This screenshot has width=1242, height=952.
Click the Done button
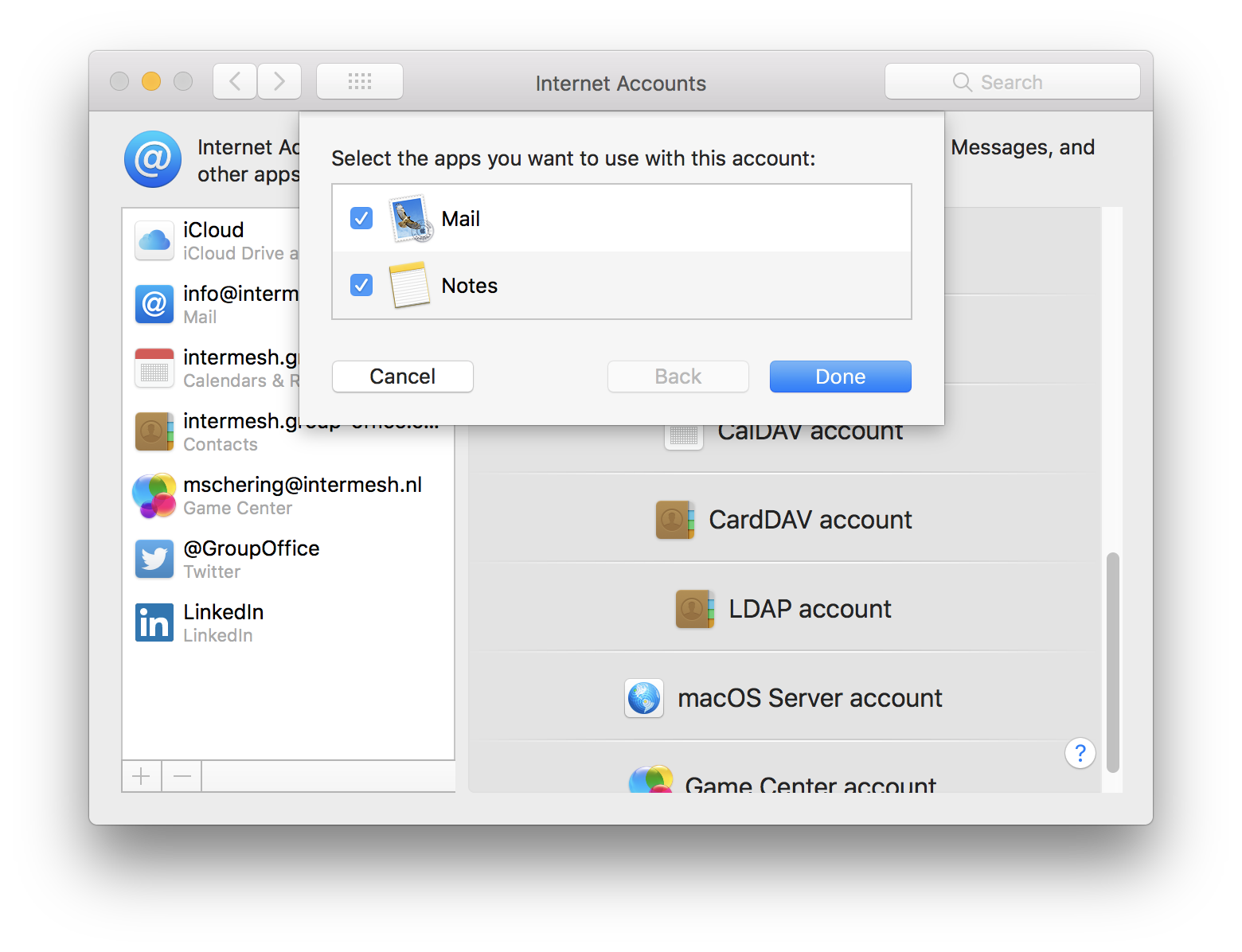[841, 377]
